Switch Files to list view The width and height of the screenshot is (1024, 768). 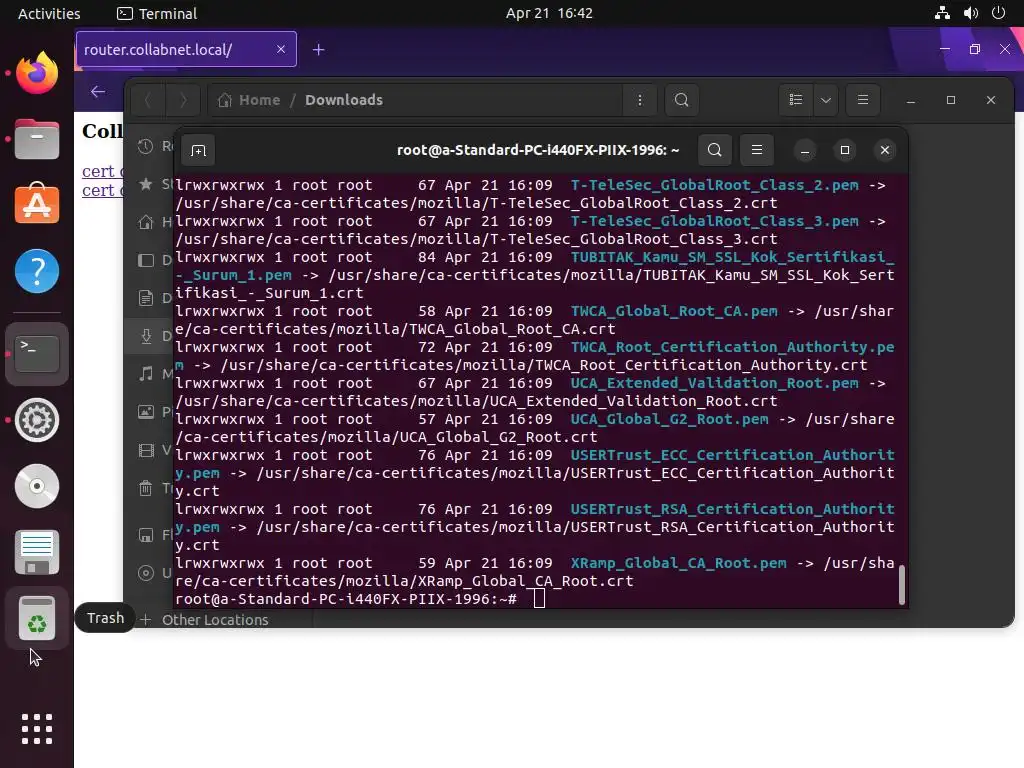point(795,100)
